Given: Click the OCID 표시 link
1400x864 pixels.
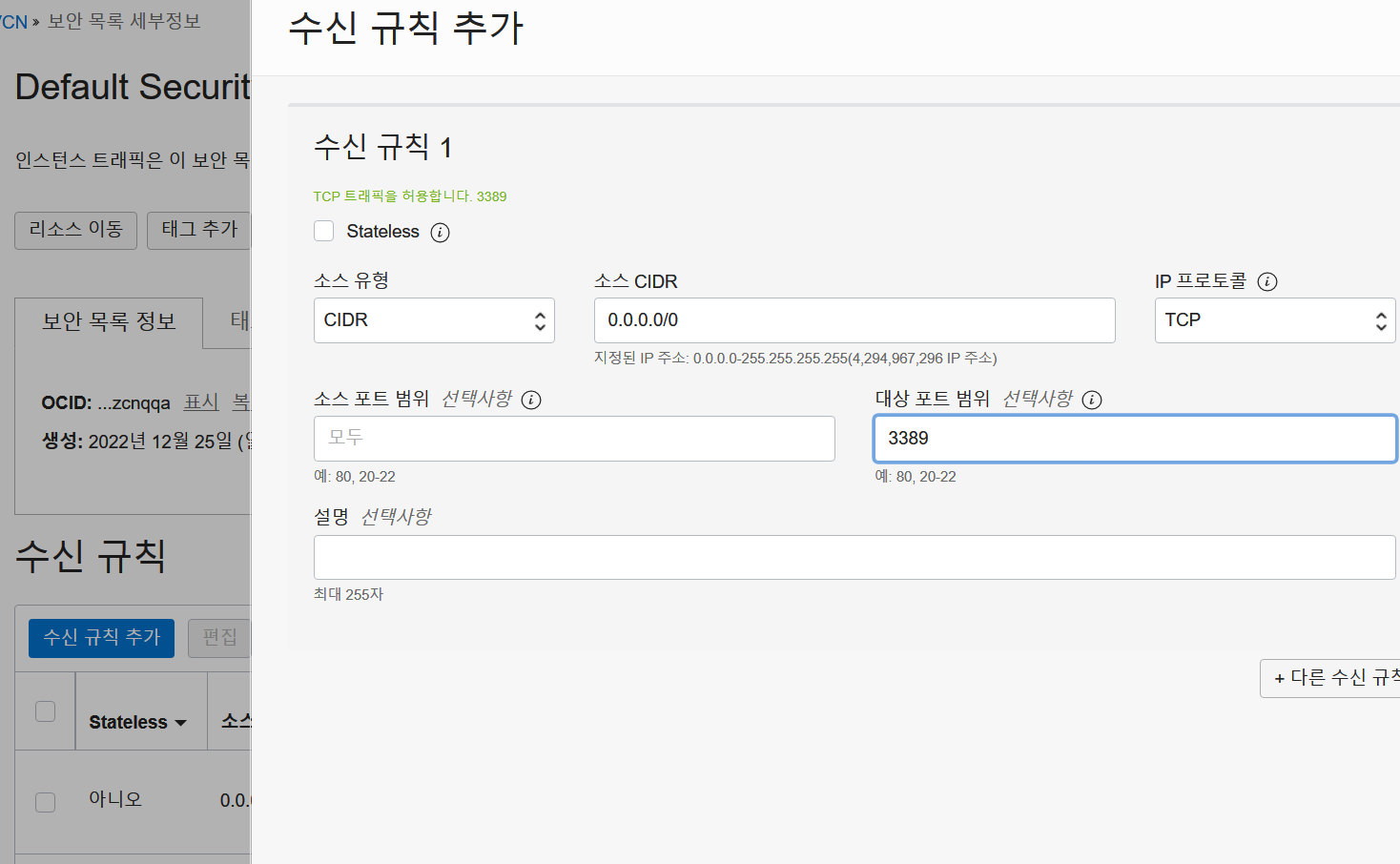Looking at the screenshot, I should point(201,402).
